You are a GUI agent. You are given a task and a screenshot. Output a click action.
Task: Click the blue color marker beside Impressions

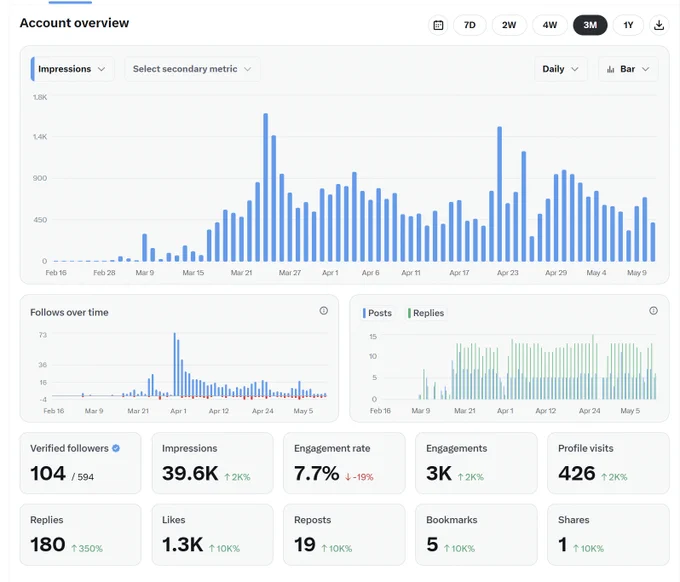pos(33,69)
